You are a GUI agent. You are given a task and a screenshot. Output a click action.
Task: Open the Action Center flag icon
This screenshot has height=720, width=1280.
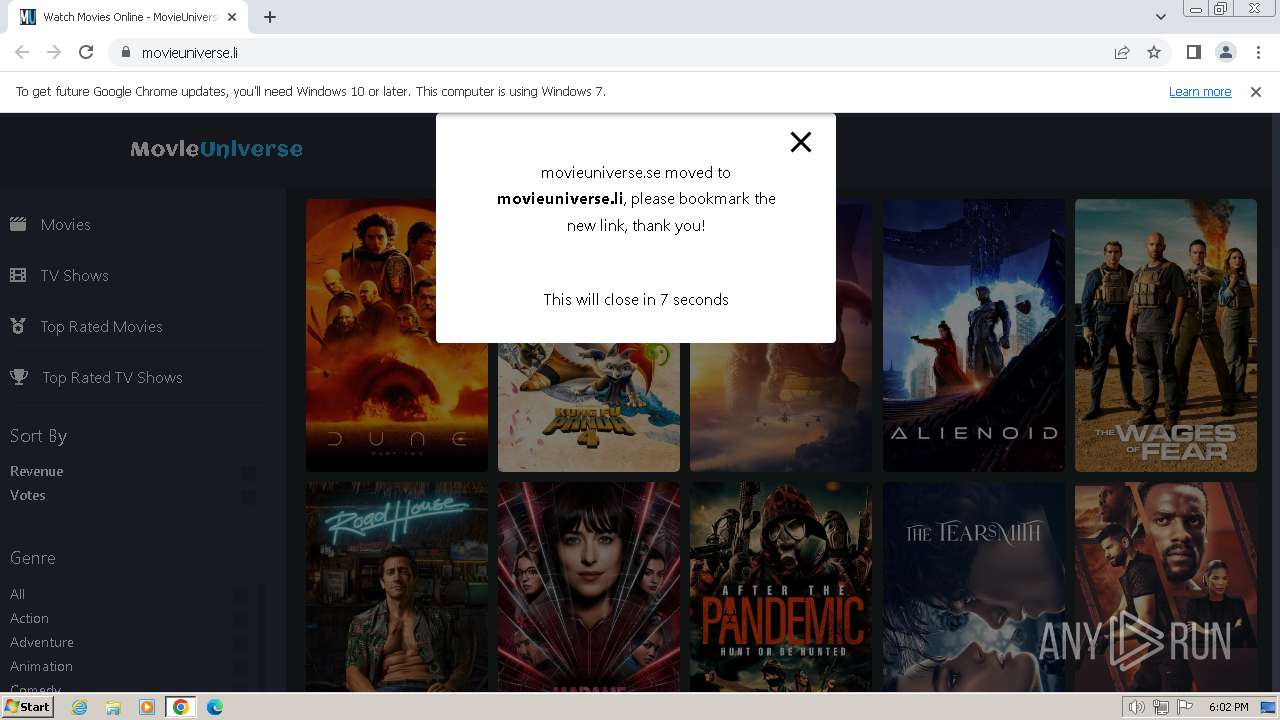click(1185, 707)
